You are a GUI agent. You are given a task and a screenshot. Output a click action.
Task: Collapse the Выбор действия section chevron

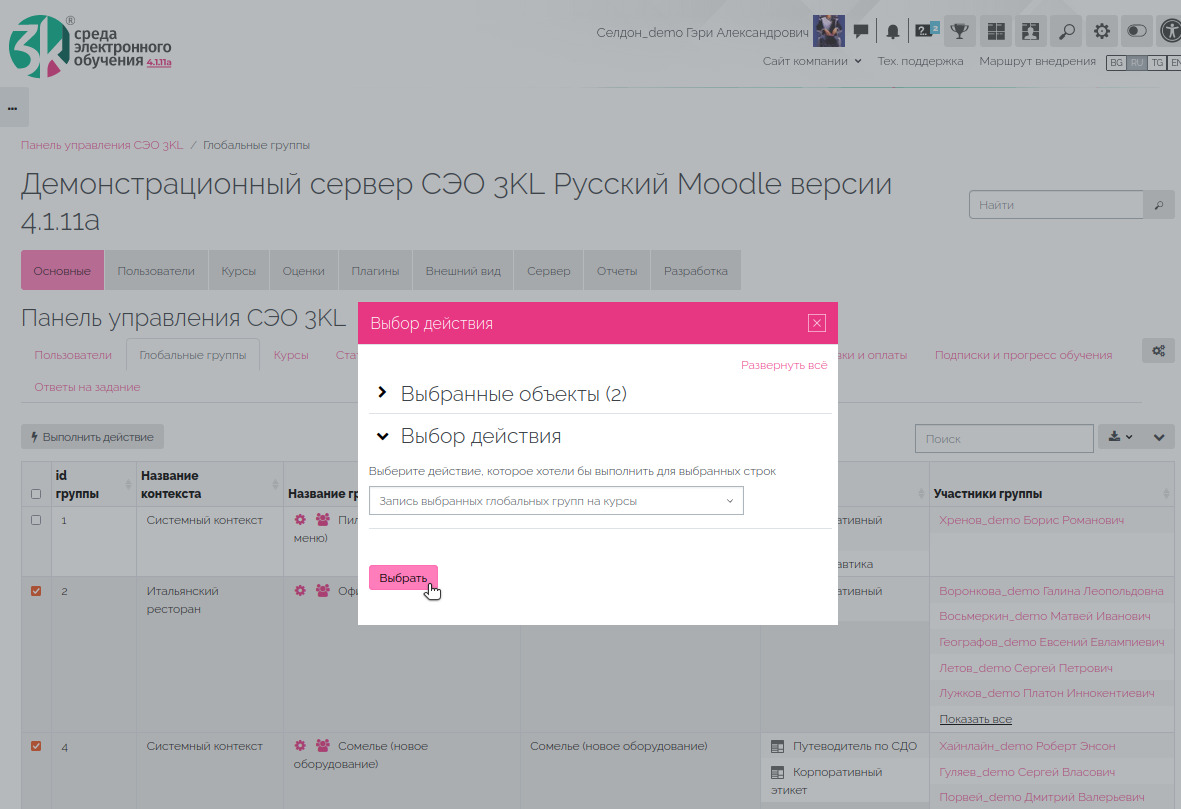point(383,436)
